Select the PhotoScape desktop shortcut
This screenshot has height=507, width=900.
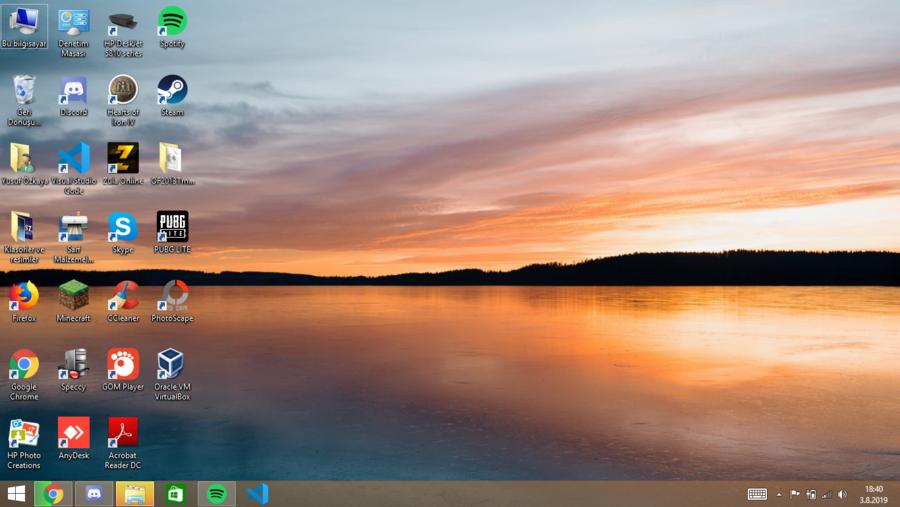172,301
